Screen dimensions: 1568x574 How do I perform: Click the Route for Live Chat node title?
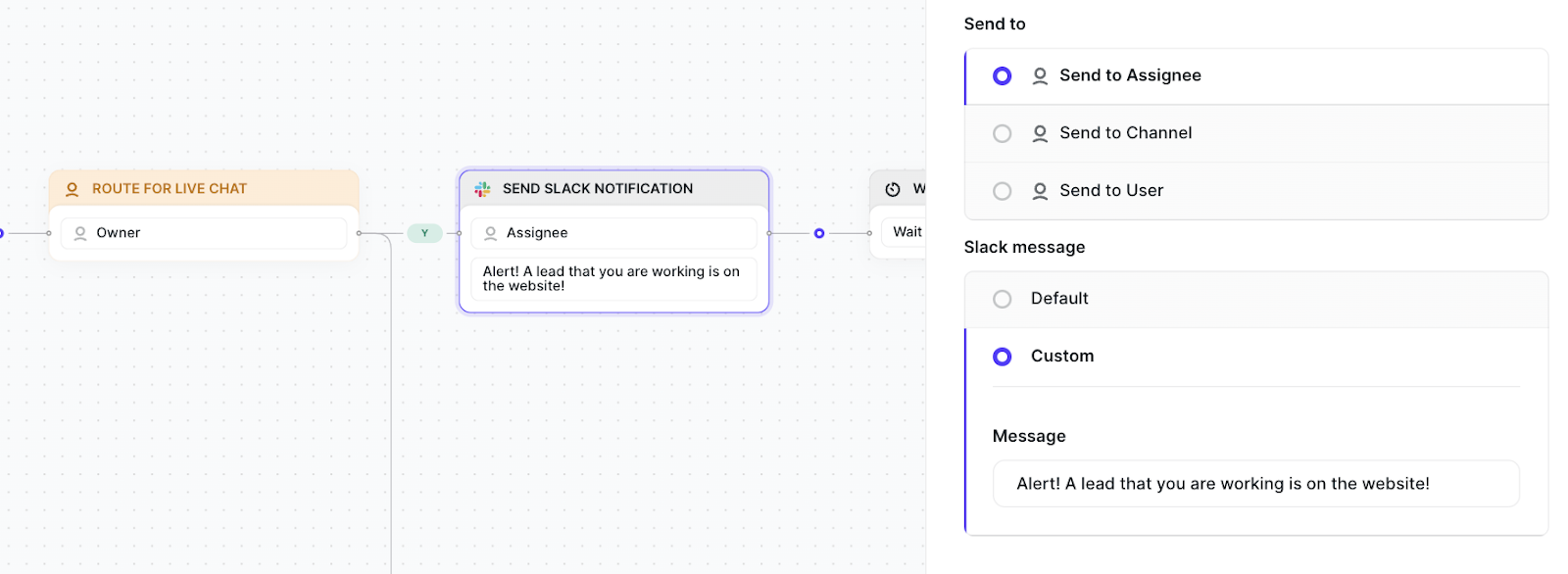[170, 188]
